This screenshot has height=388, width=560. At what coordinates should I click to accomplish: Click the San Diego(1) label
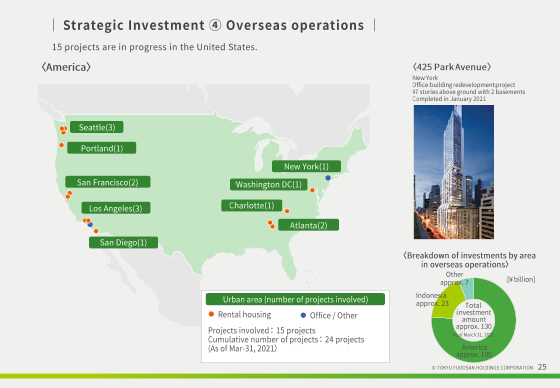(123, 243)
